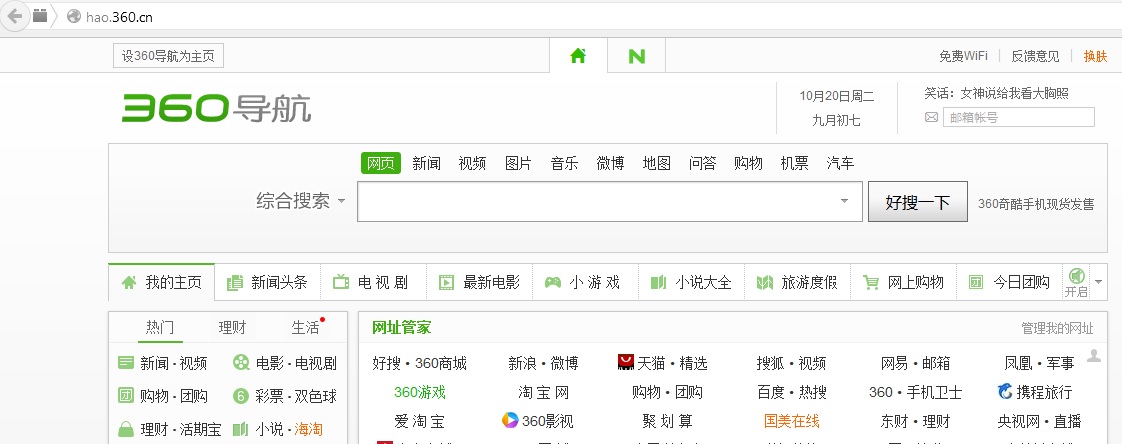The image size is (1122, 444).
Task: Open the green N tab icon
Action: 636,57
